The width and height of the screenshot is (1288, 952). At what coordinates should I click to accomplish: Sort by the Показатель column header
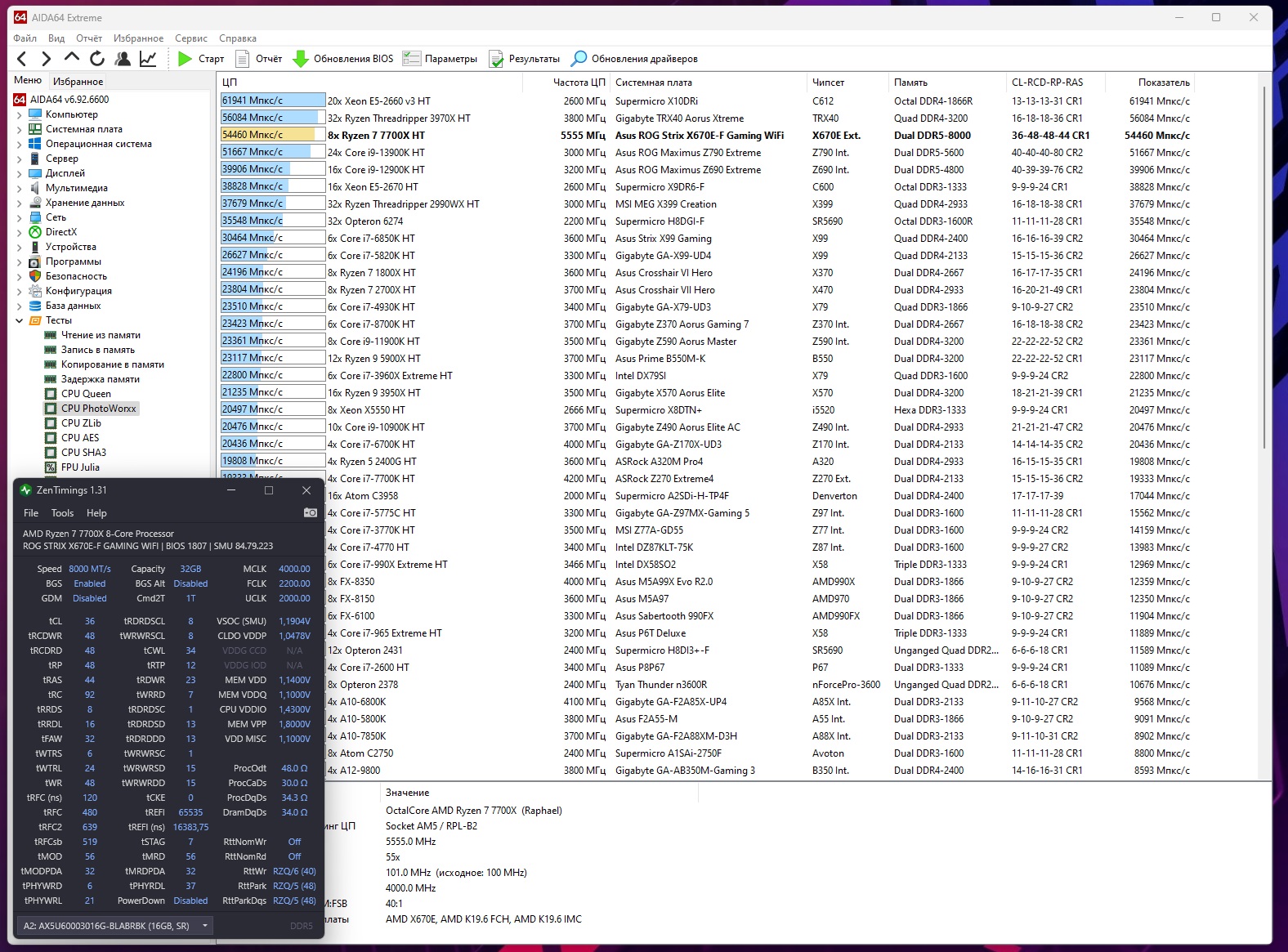click(1150, 83)
